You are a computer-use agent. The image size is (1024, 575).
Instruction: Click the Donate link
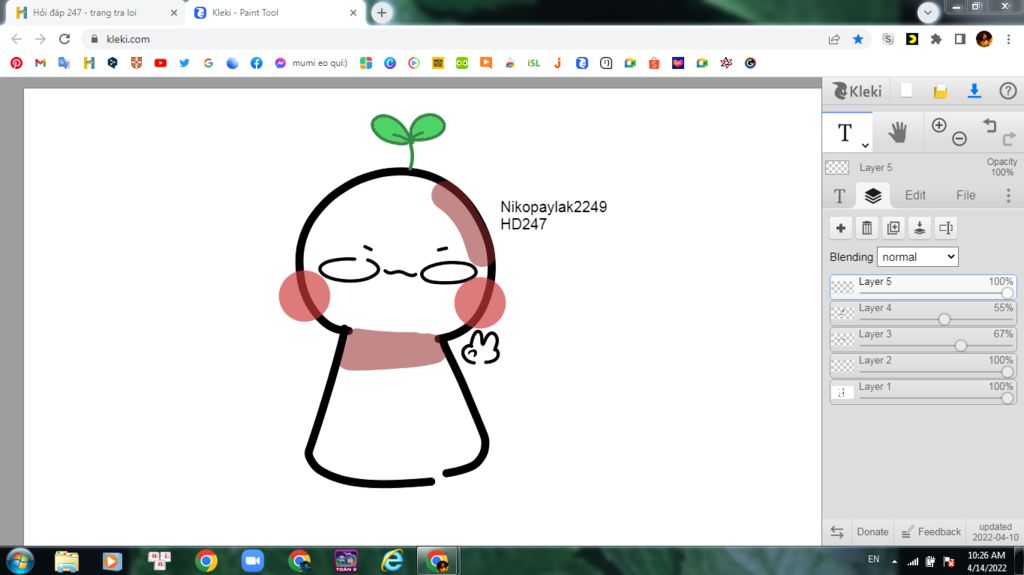click(872, 532)
